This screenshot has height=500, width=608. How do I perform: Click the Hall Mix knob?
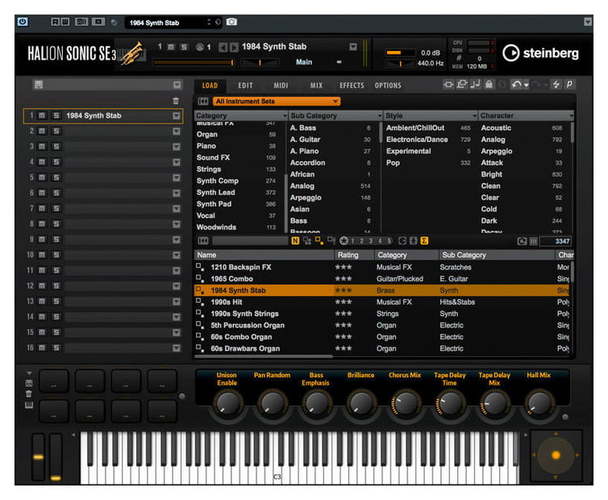(x=539, y=403)
